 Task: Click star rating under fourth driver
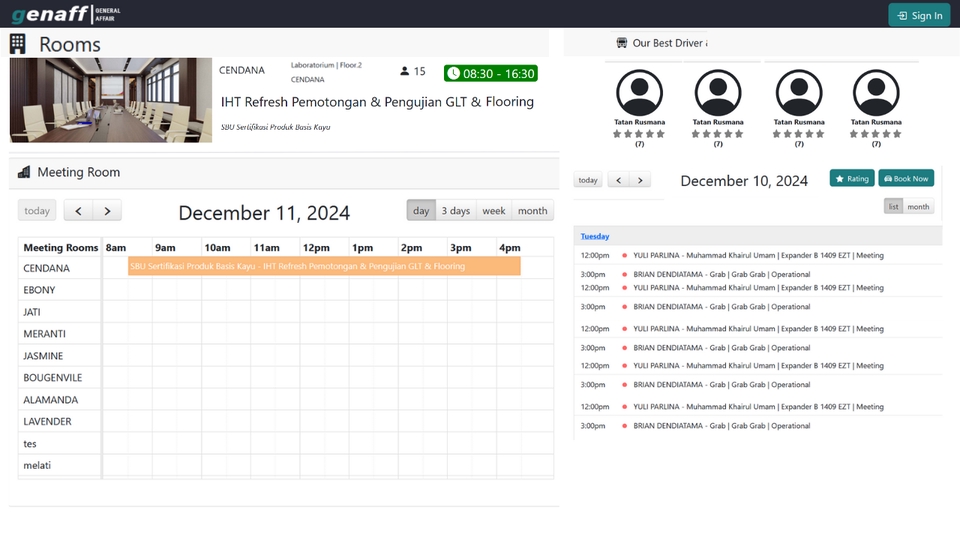(876, 134)
